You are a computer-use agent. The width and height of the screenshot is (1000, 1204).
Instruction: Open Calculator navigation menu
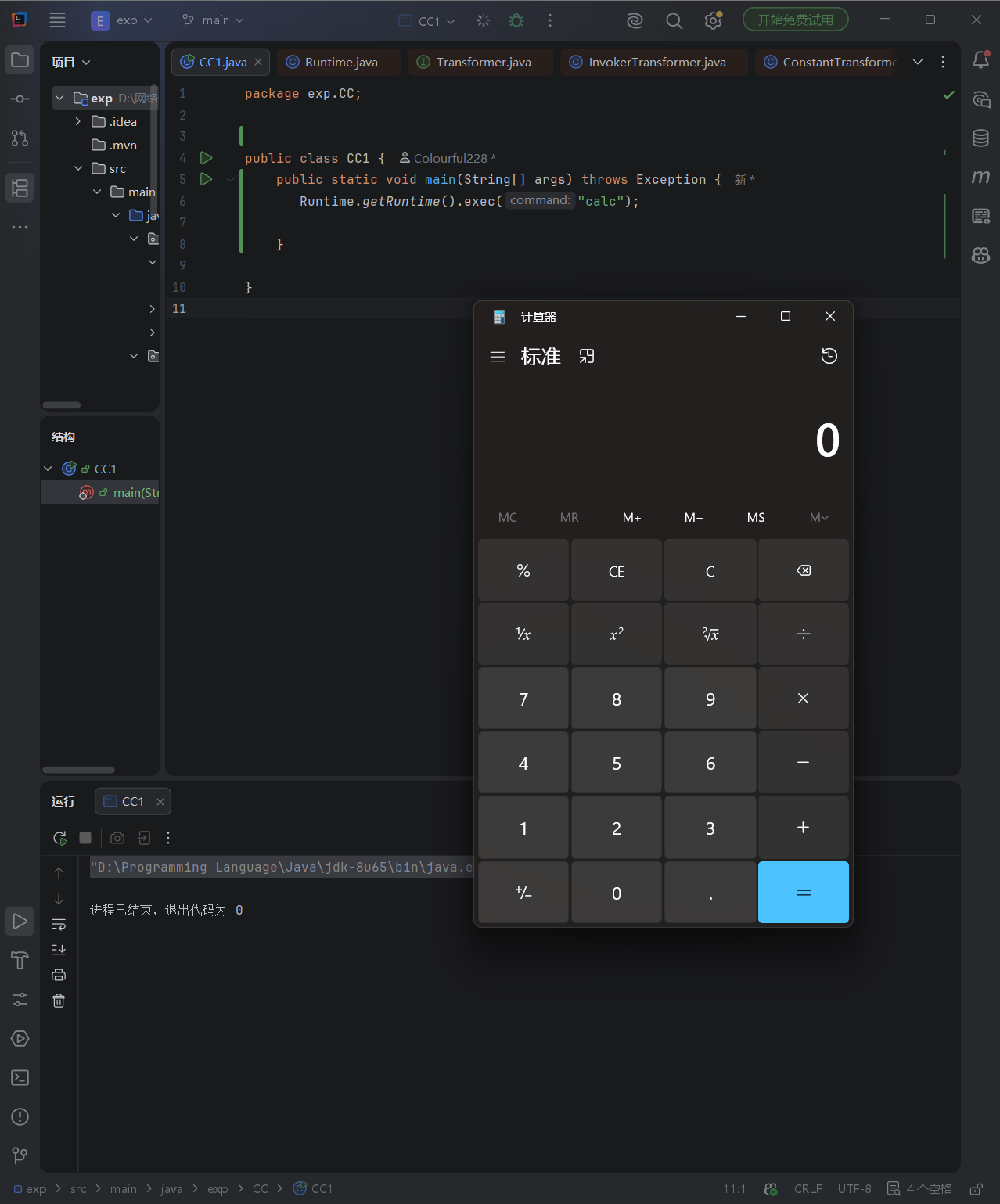(498, 357)
